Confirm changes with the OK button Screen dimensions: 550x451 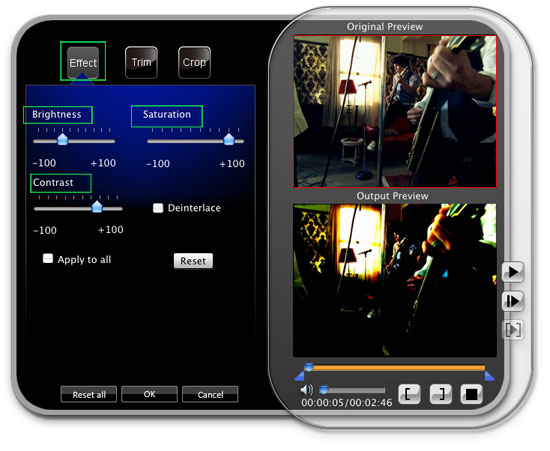(x=149, y=394)
